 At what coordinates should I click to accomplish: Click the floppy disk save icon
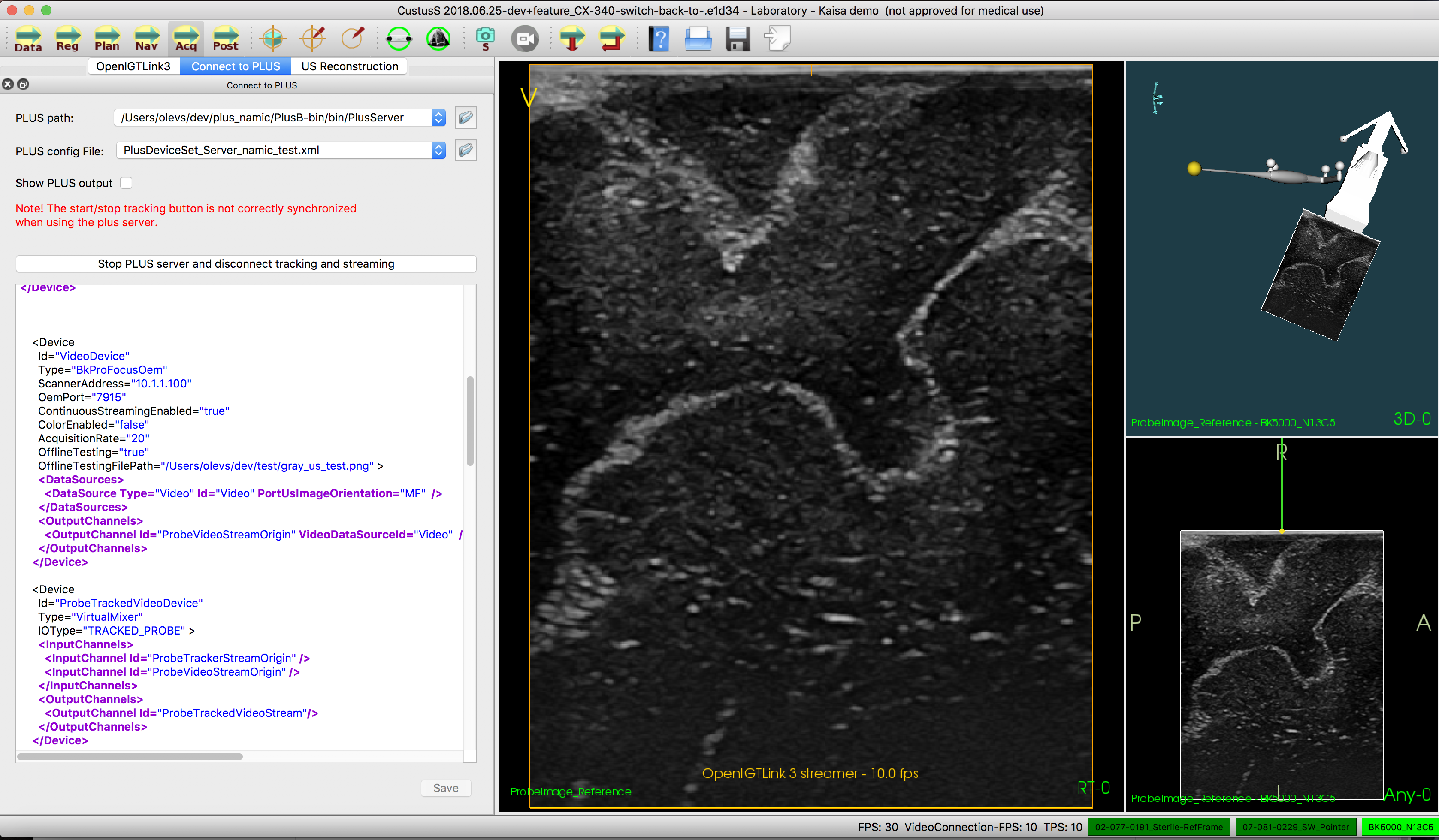pyautogui.click(x=737, y=39)
